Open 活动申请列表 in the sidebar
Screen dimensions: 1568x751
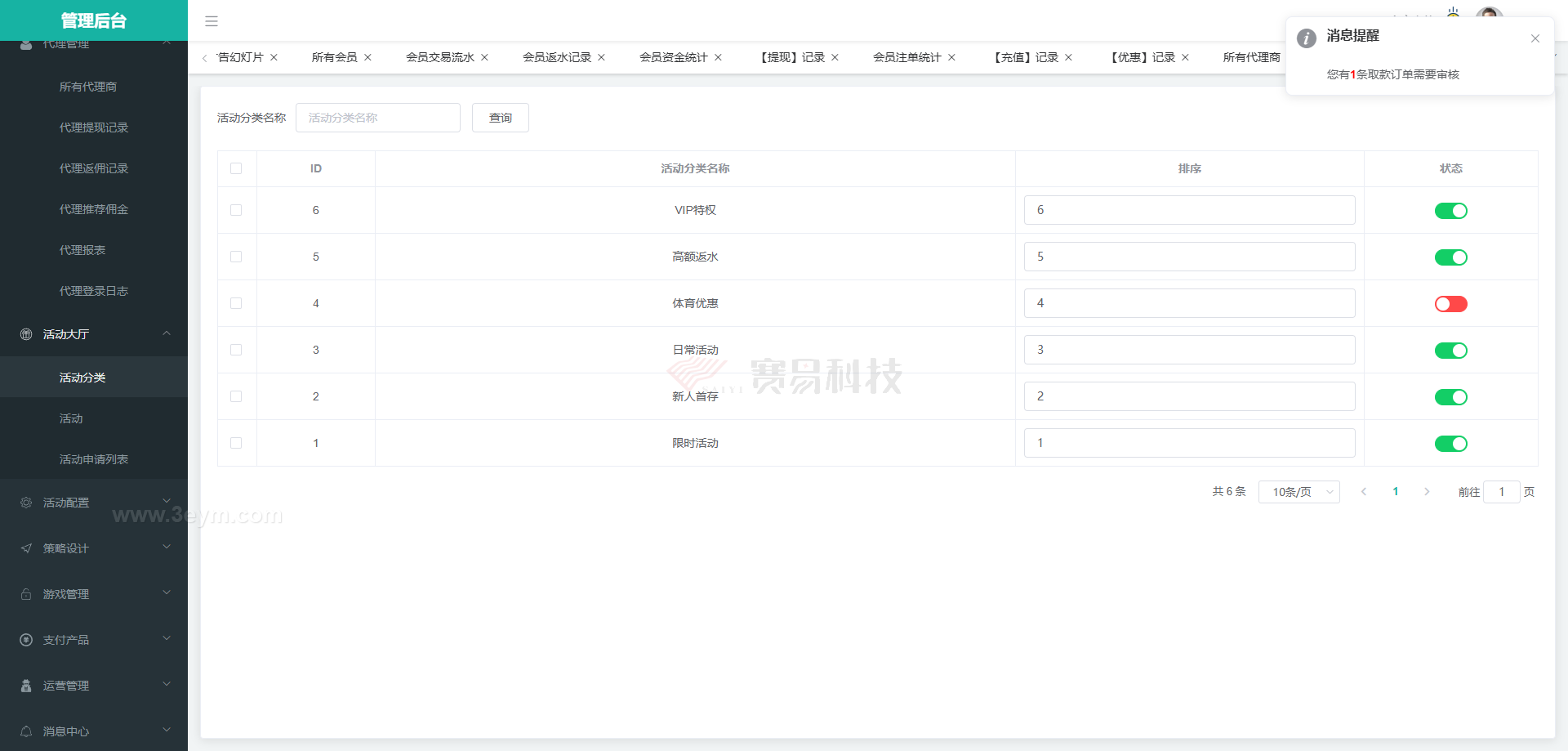tap(94, 459)
